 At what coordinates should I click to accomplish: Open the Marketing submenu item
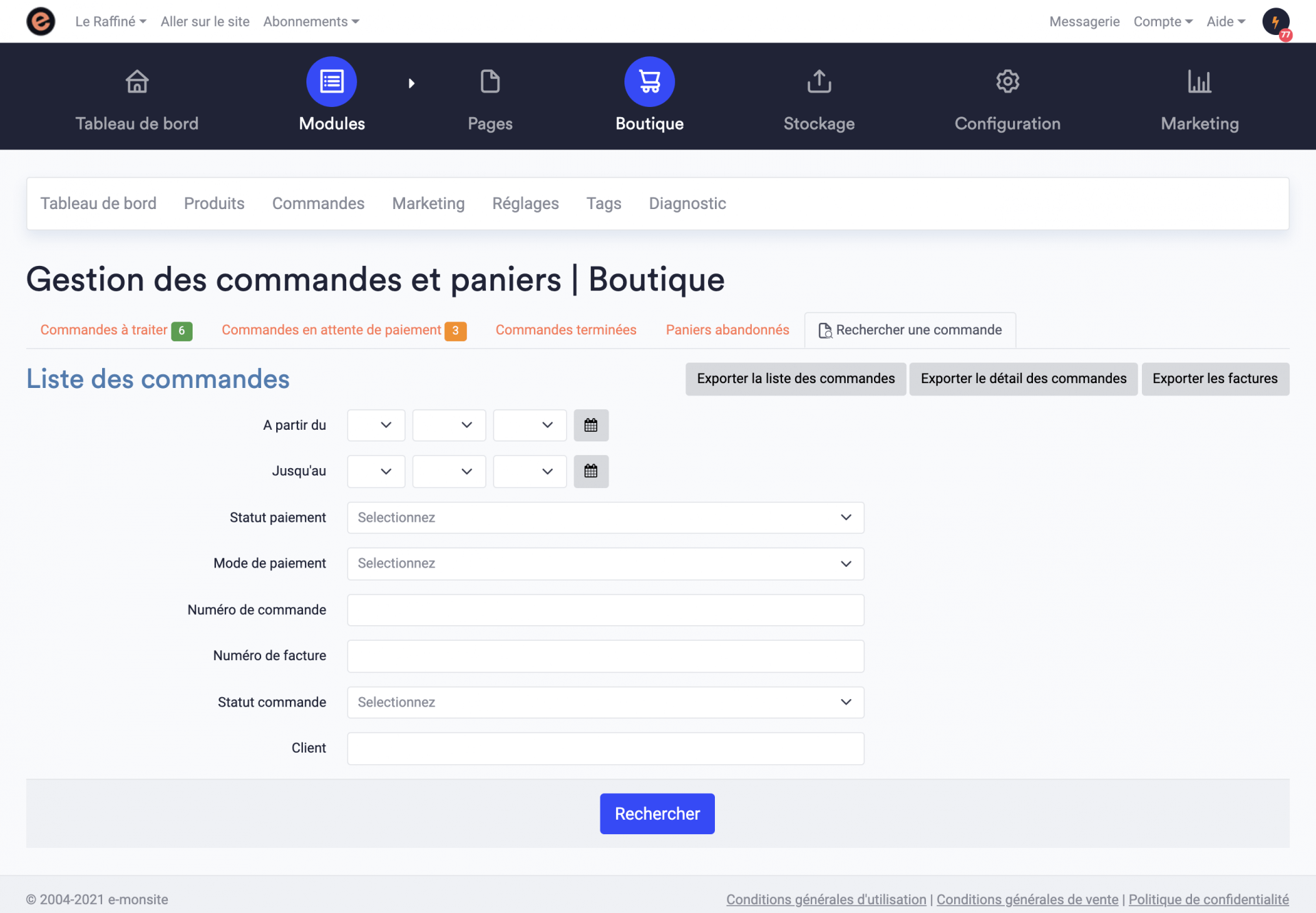428,204
